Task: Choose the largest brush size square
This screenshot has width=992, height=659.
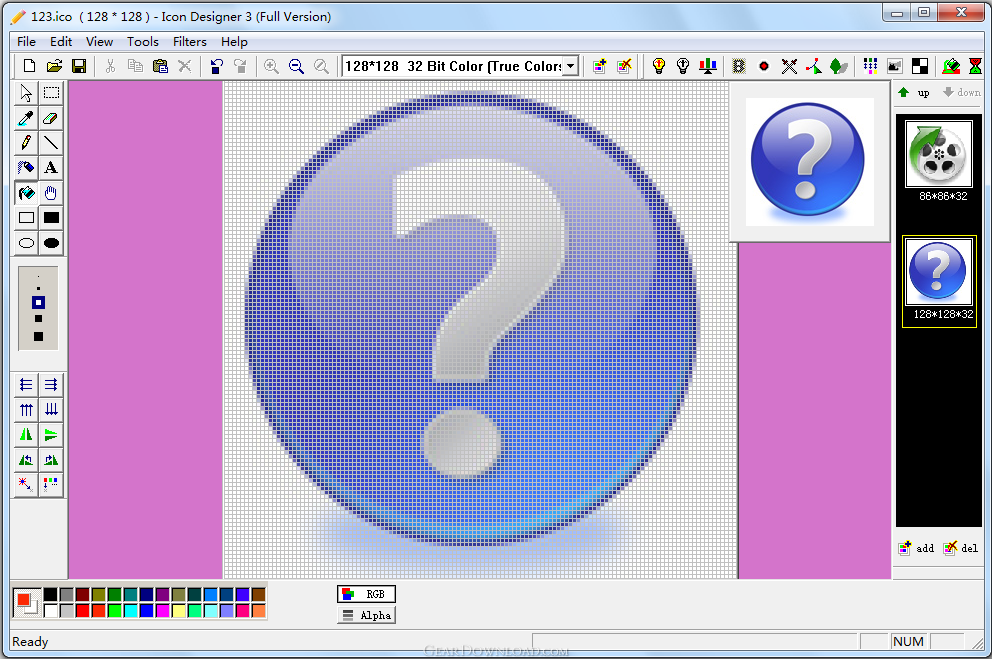Action: click(x=39, y=336)
